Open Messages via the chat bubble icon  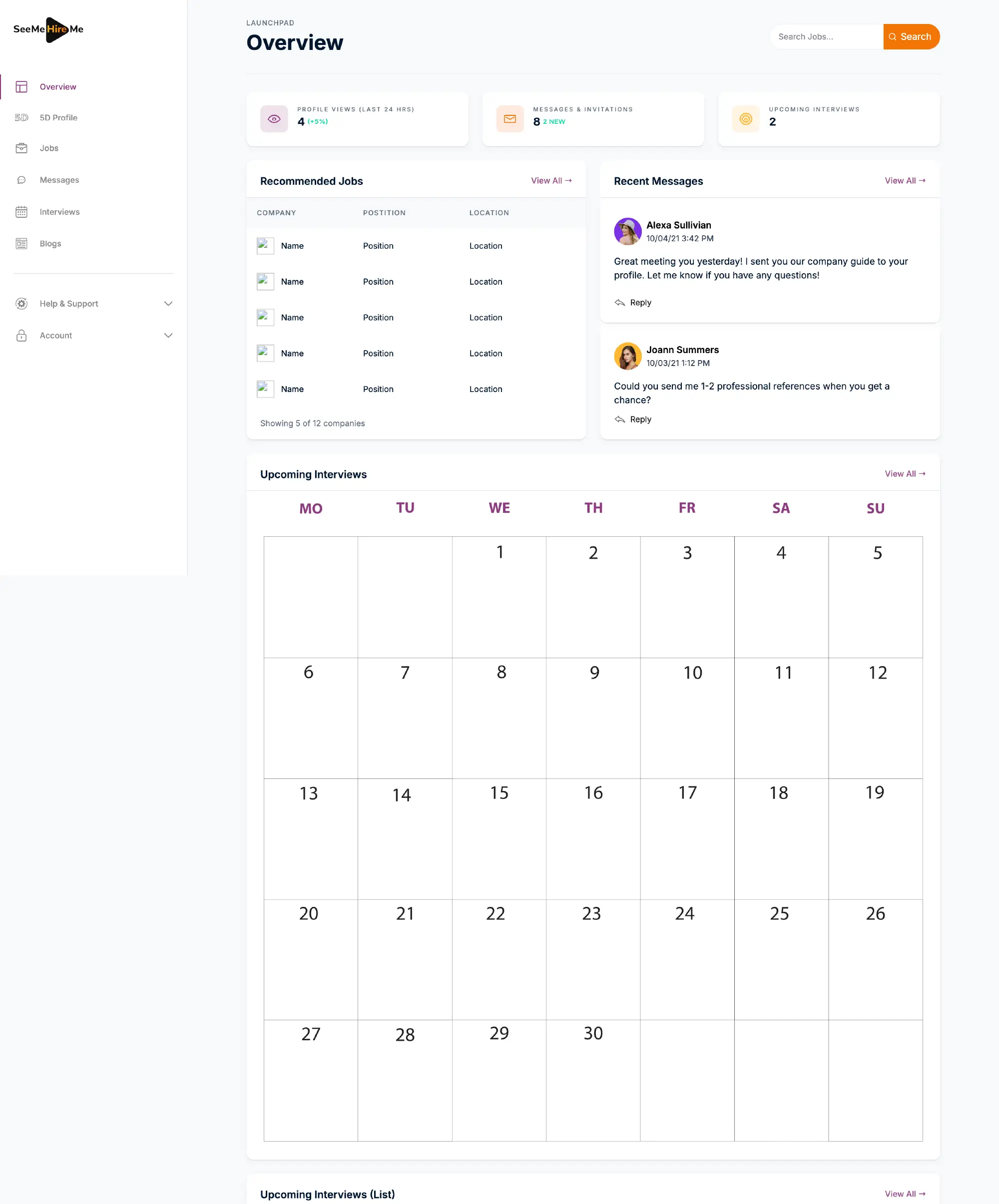coord(21,179)
